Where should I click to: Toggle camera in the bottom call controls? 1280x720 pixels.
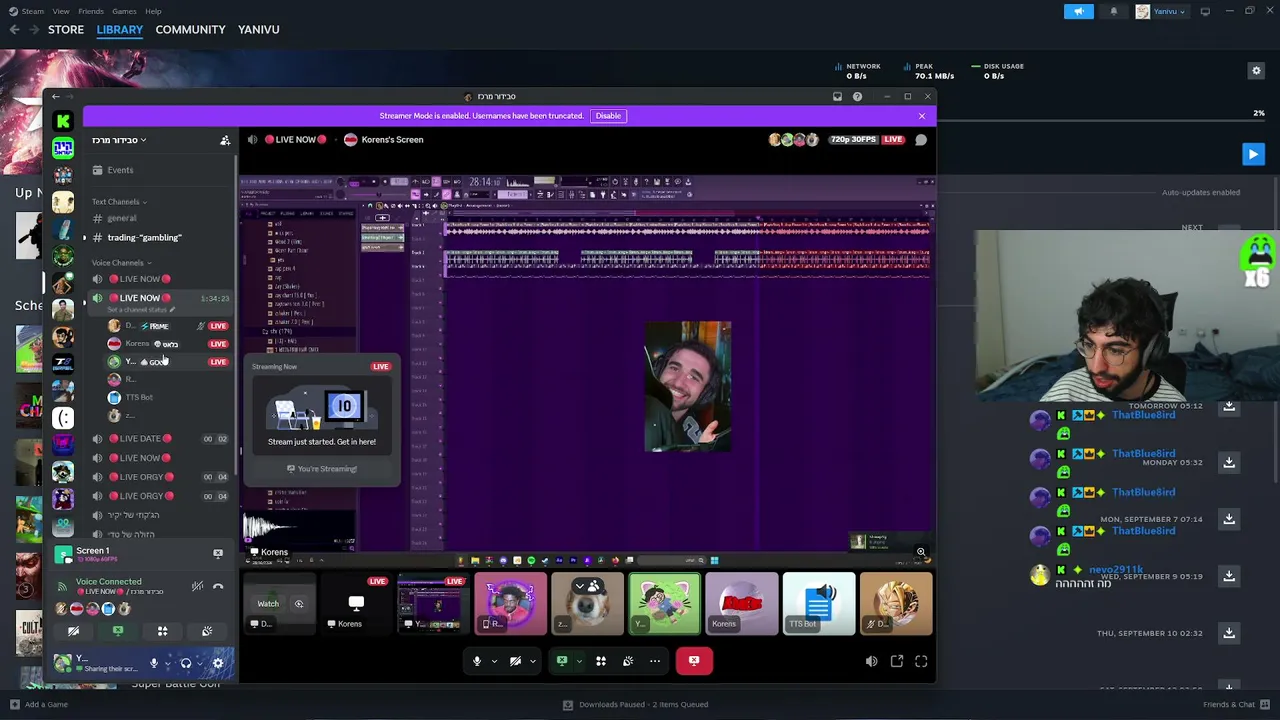tap(515, 661)
